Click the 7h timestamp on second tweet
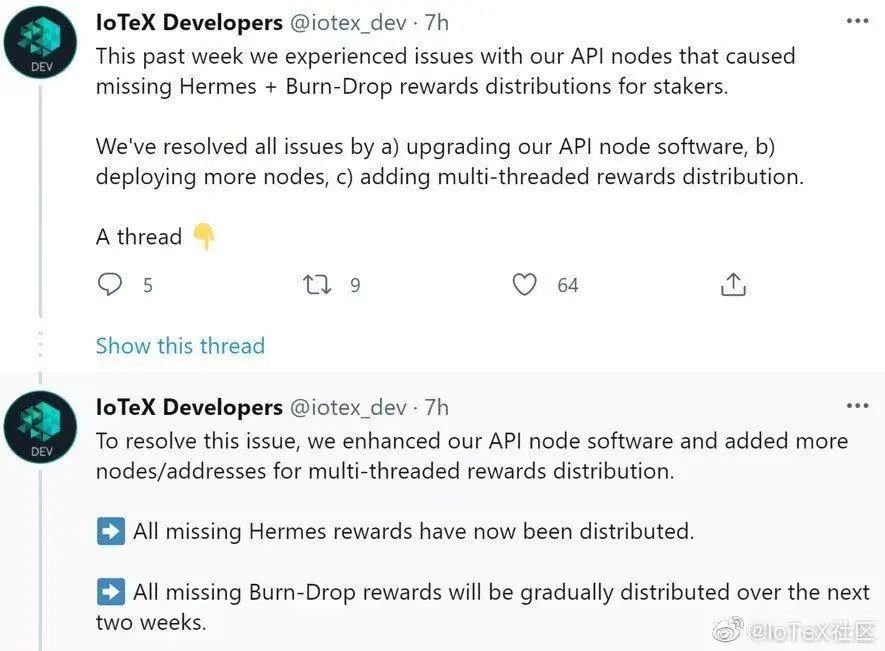This screenshot has height=651, width=885. tap(437, 407)
